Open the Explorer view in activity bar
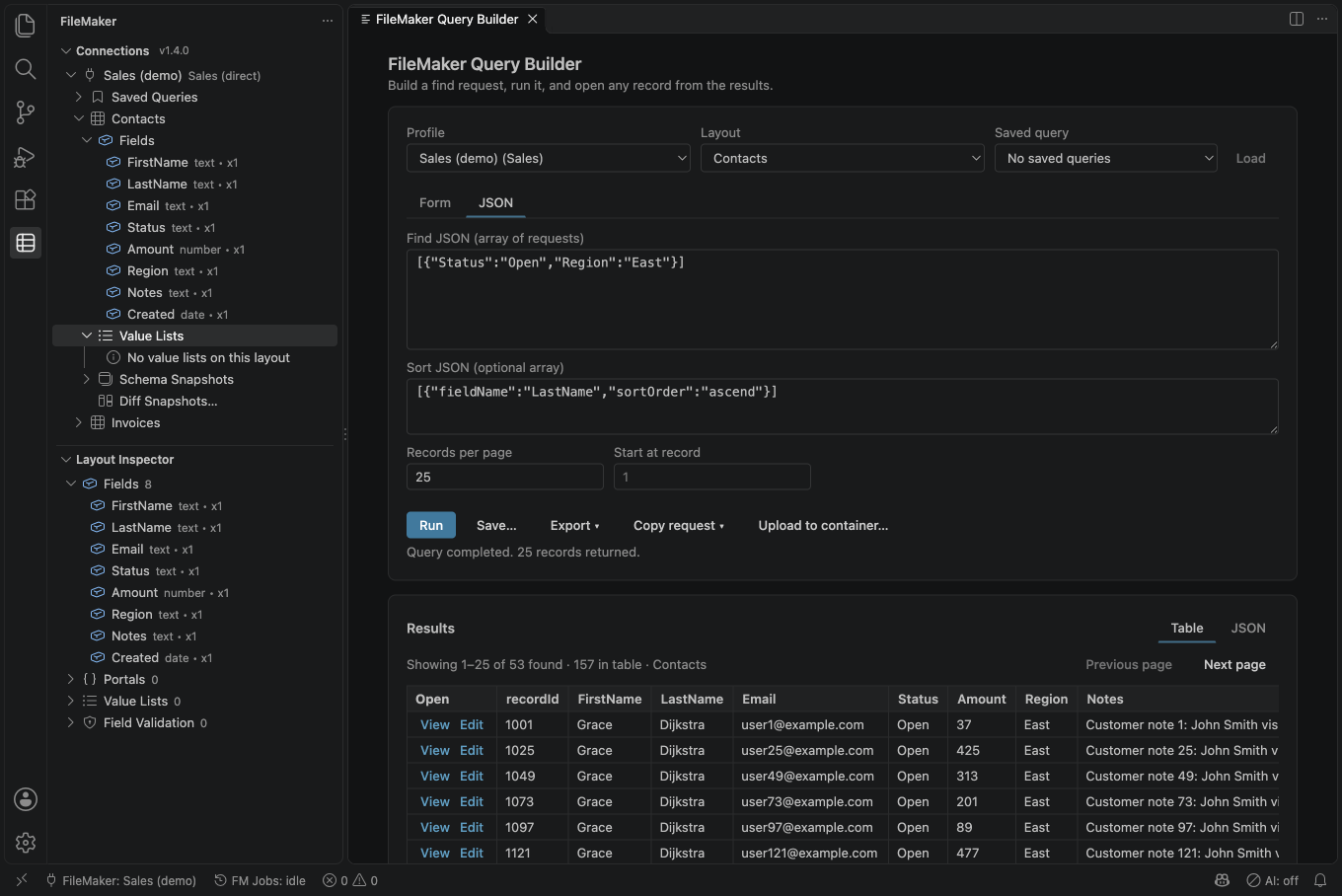The image size is (1342, 896). tap(26, 26)
